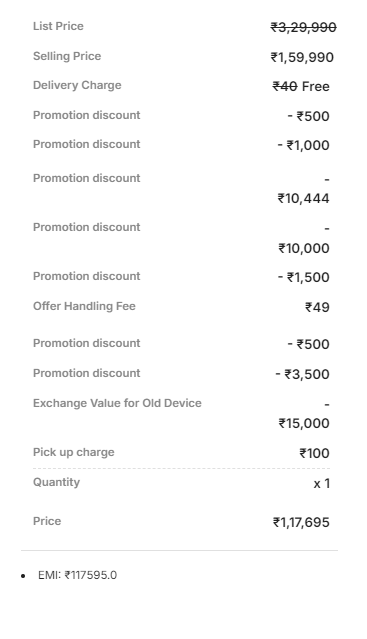
Task: Click the List Price label
Action: coord(58,26)
